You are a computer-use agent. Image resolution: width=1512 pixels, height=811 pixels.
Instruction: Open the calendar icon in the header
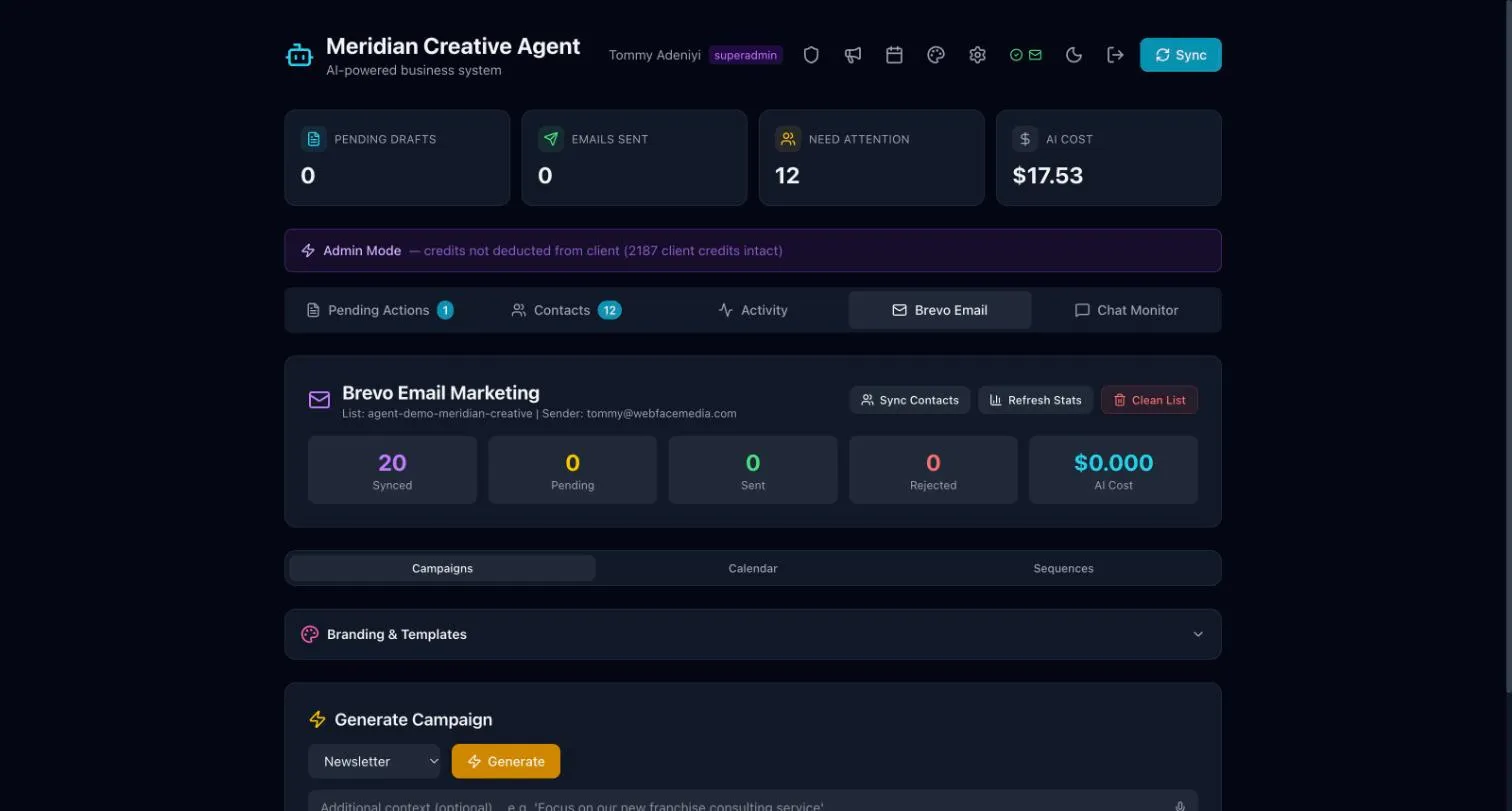pos(894,55)
